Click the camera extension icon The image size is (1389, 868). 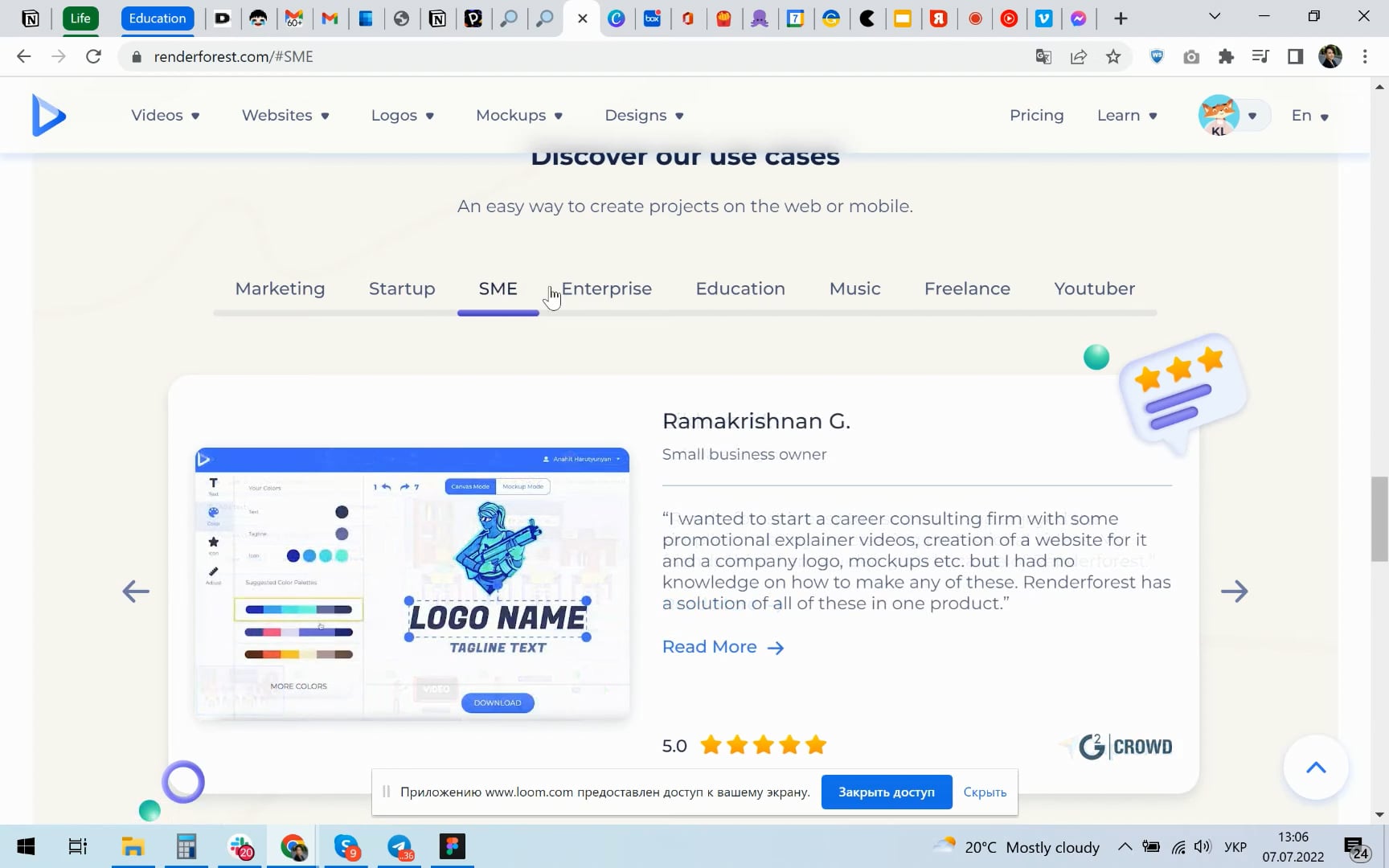coord(1191,56)
